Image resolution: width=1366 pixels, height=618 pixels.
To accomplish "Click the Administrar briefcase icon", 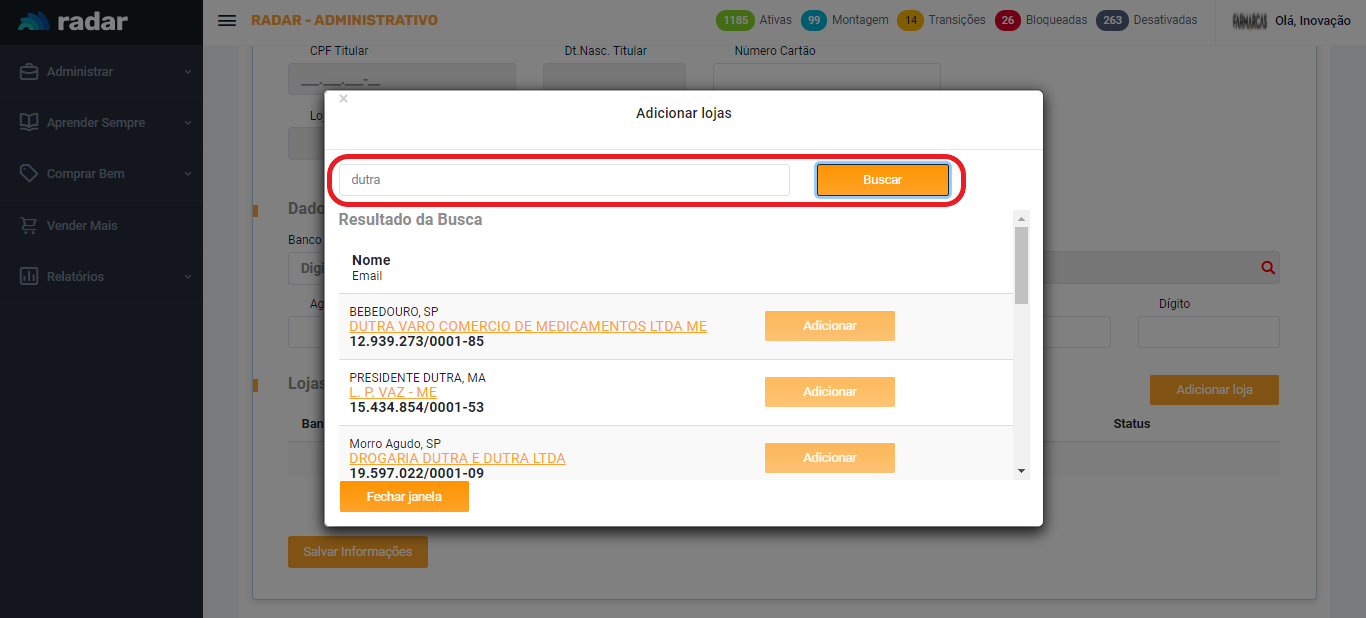I will tap(29, 72).
